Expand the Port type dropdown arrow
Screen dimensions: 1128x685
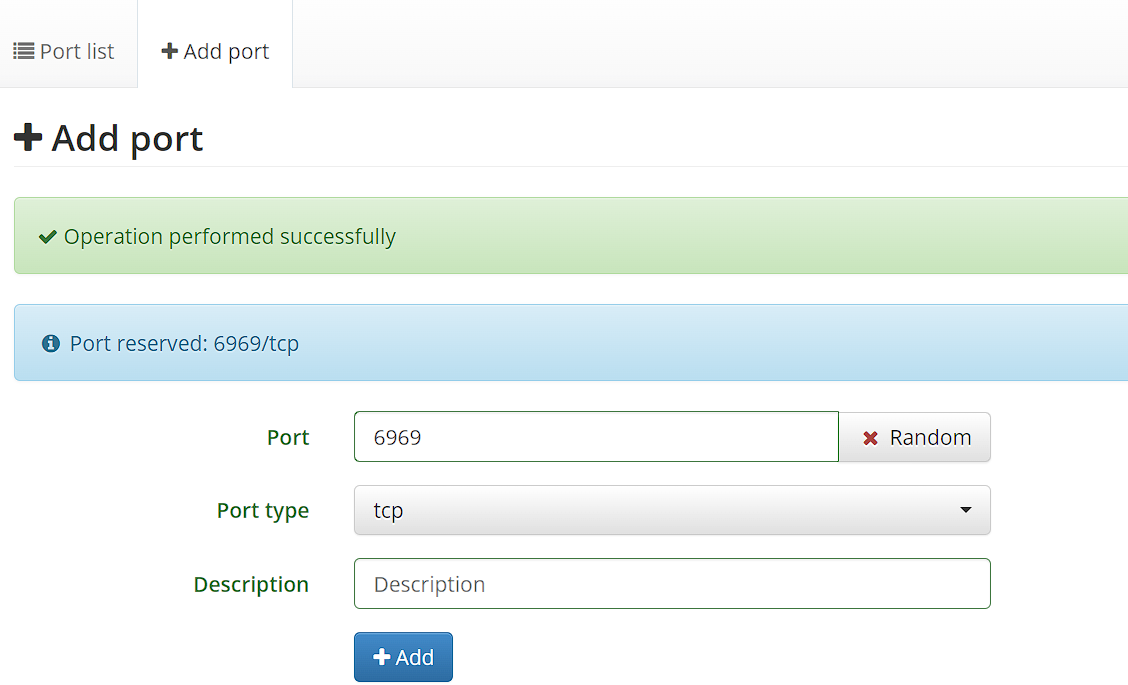[965, 510]
